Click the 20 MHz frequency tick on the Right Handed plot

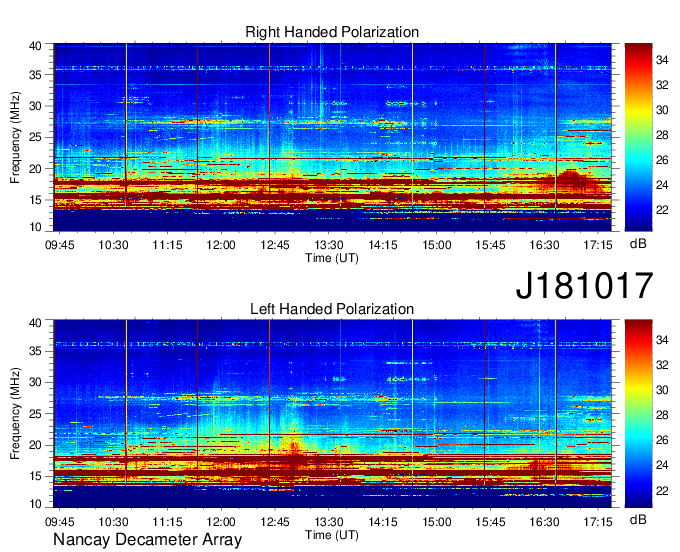35,169
